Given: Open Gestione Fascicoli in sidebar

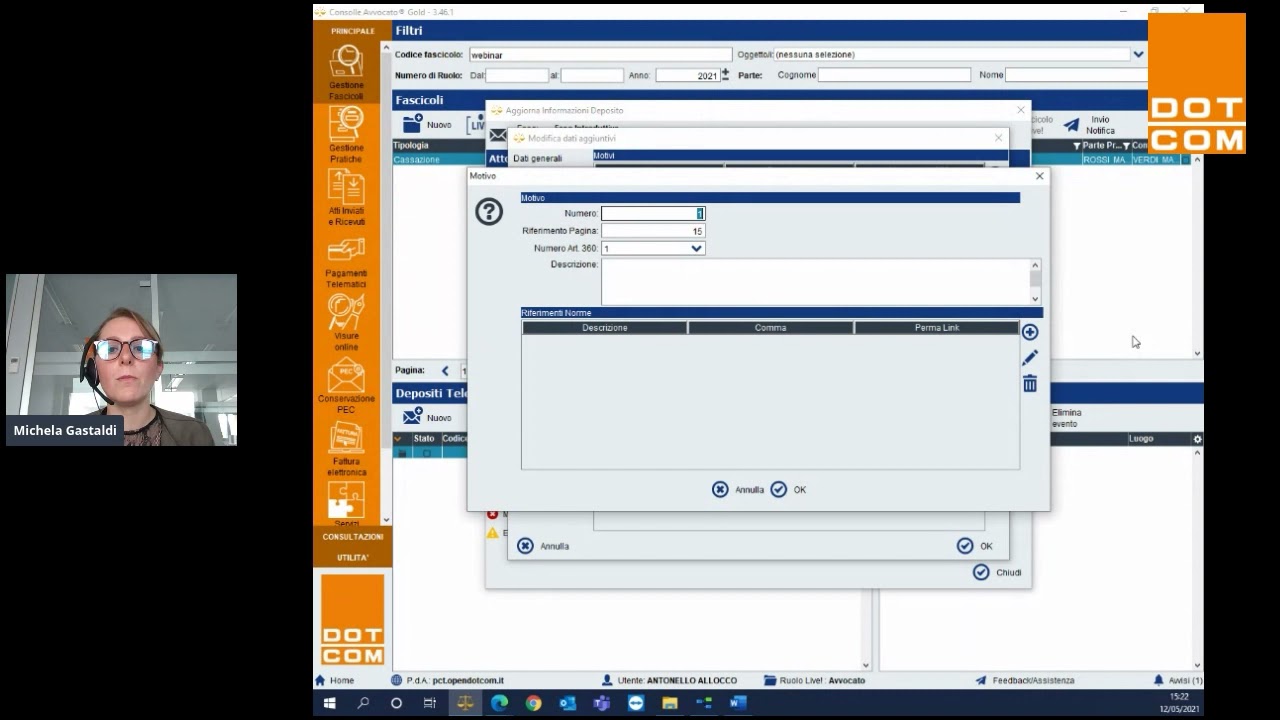Looking at the screenshot, I should pos(346,71).
